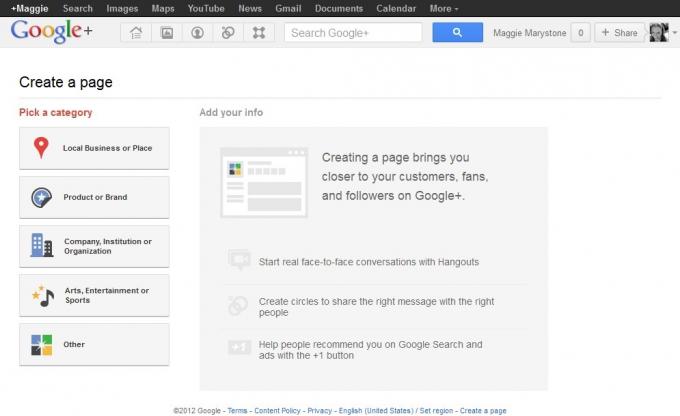680x416 pixels.
Task: Open the Home stream icon
Action: click(136, 33)
